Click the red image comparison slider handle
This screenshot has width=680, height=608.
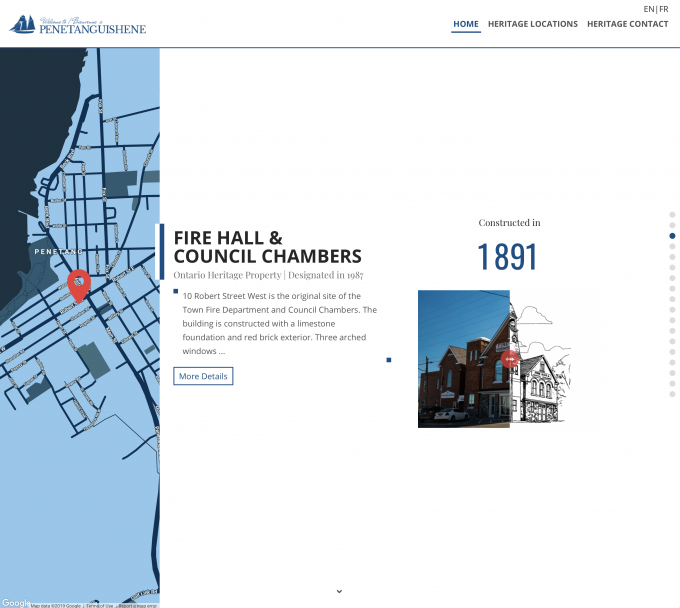pos(510,359)
